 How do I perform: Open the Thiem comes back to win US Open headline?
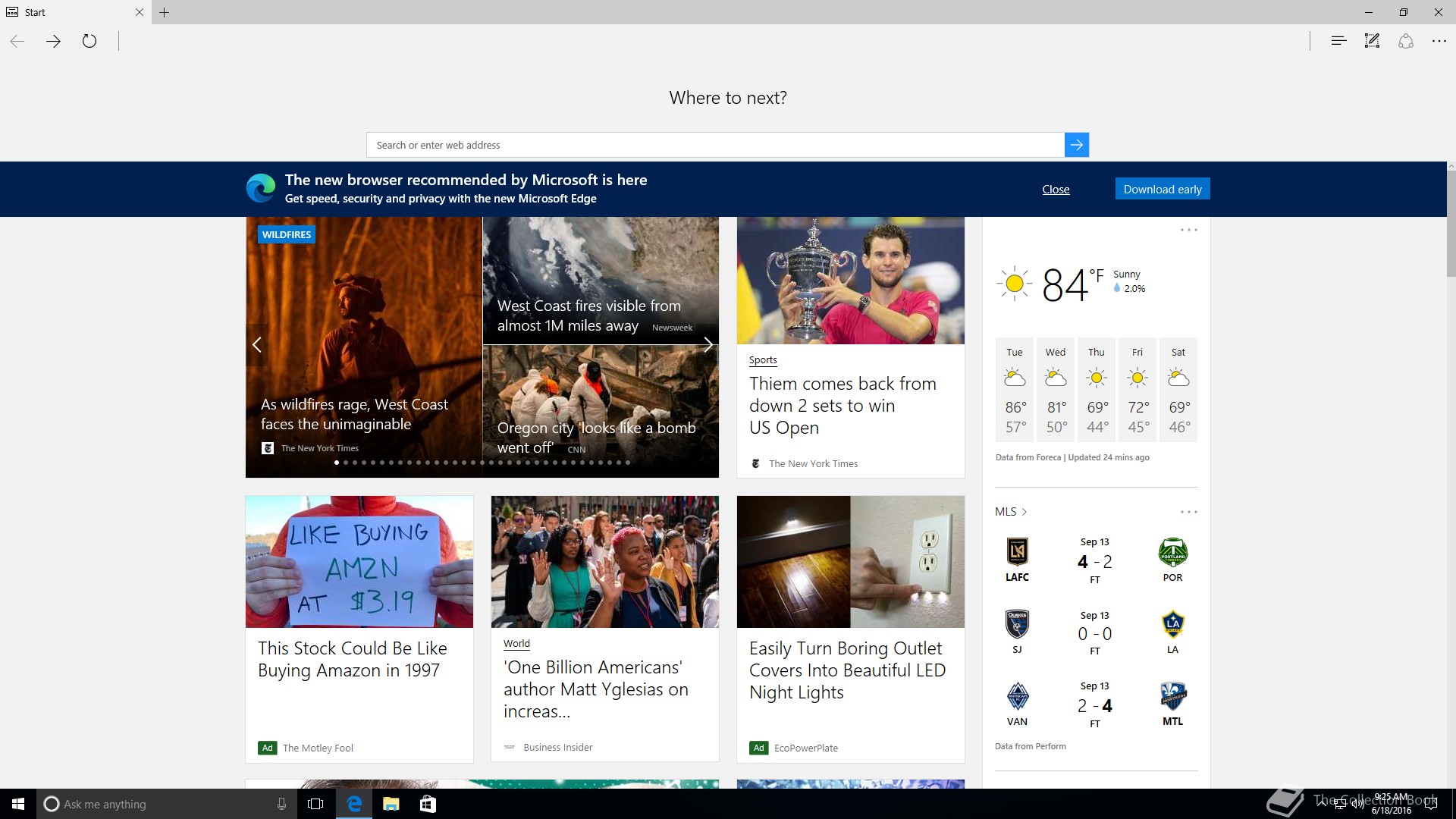pos(843,406)
